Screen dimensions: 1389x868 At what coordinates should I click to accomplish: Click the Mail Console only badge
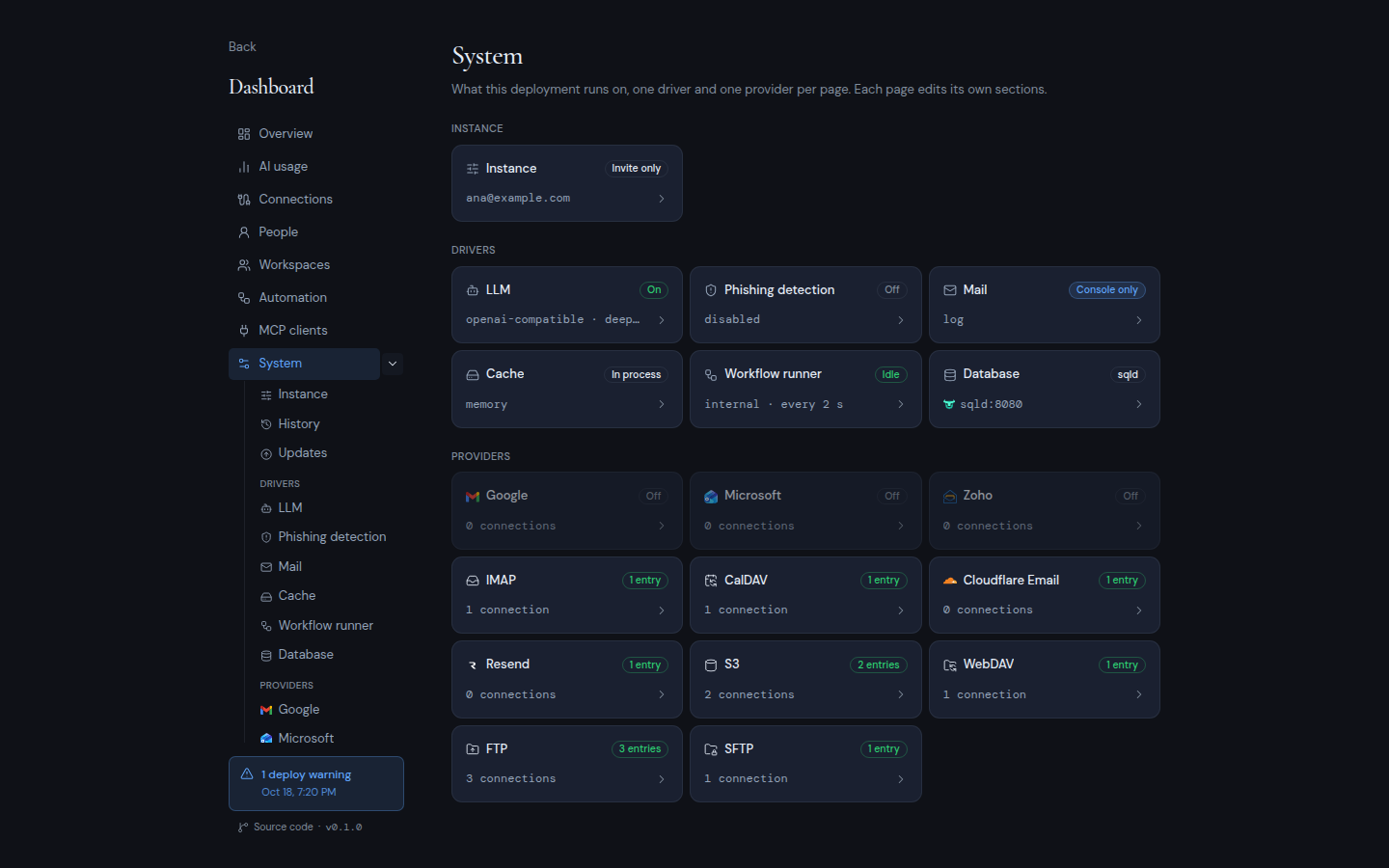point(1107,290)
